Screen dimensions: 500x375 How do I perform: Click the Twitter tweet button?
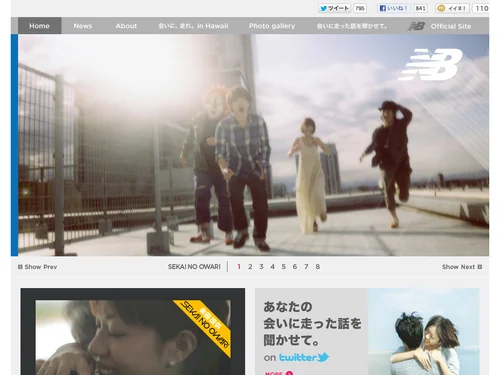tap(334, 8)
